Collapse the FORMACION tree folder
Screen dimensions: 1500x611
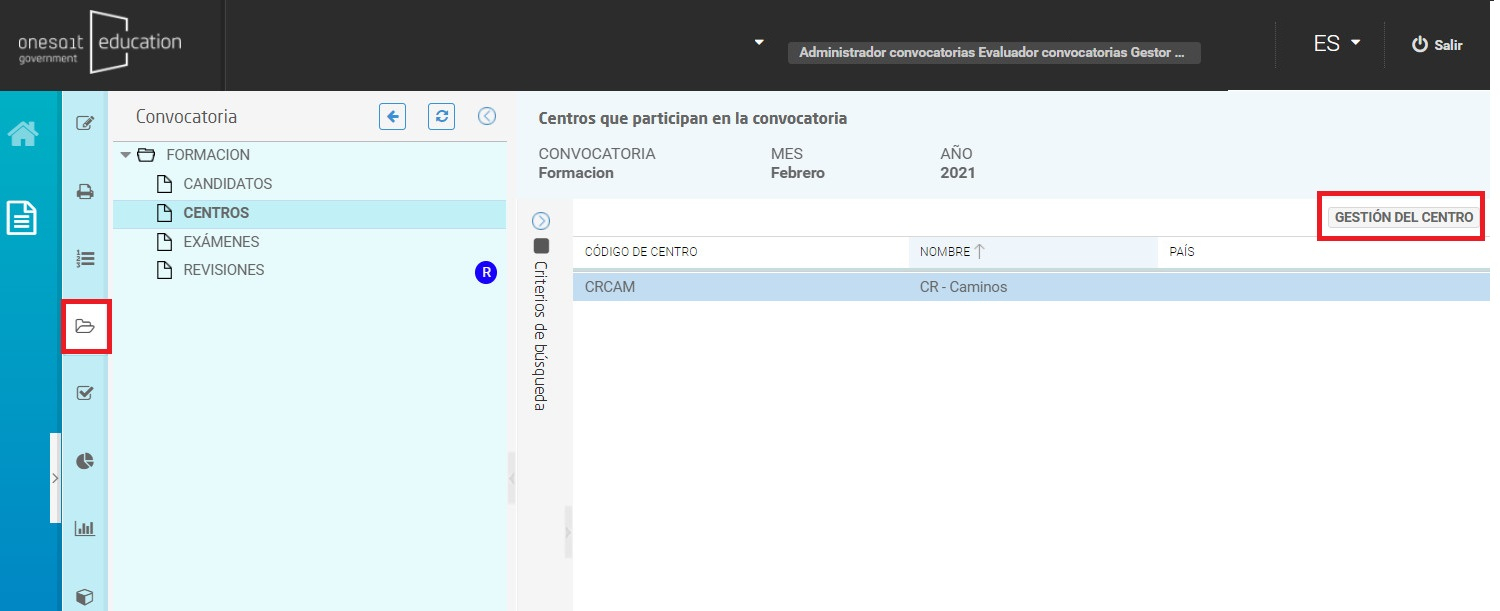[x=126, y=155]
